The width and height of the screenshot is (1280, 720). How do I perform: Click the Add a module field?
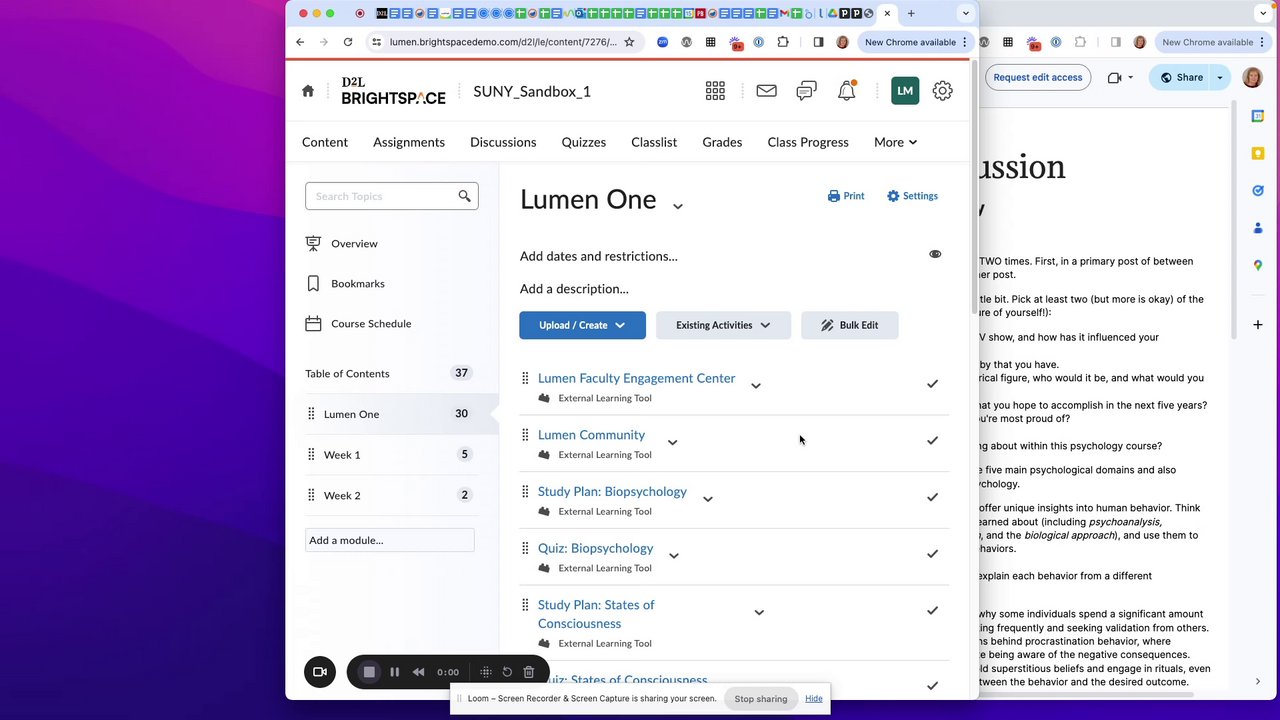click(389, 540)
